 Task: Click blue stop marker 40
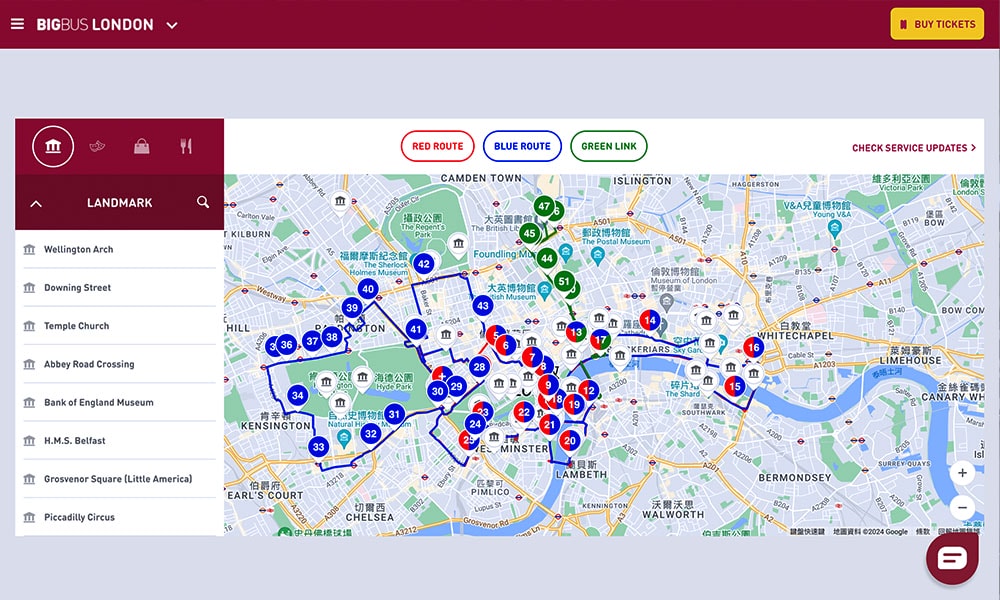point(368,289)
